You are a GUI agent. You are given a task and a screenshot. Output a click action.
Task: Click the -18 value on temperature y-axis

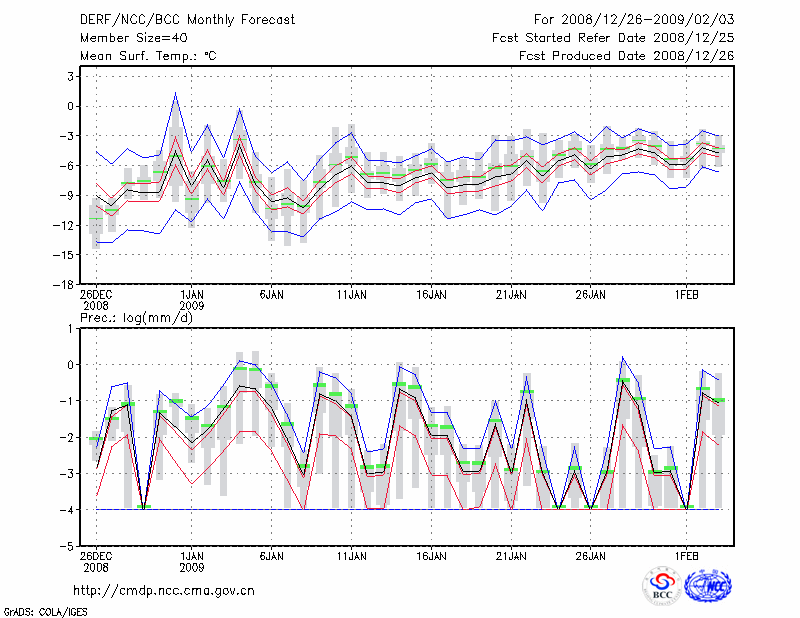click(x=66, y=285)
